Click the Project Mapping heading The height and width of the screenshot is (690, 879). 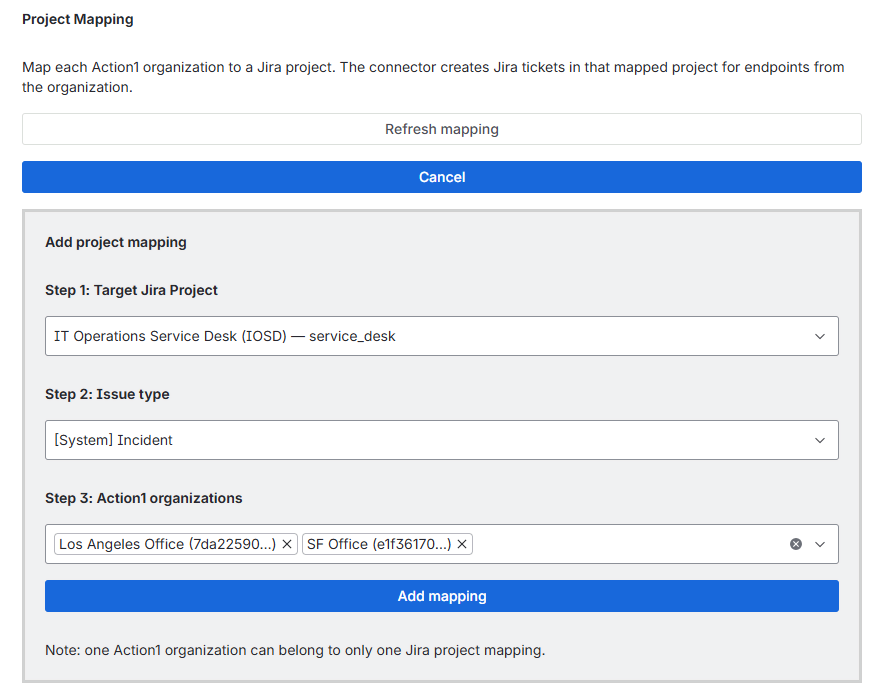pyautogui.click(x=77, y=19)
